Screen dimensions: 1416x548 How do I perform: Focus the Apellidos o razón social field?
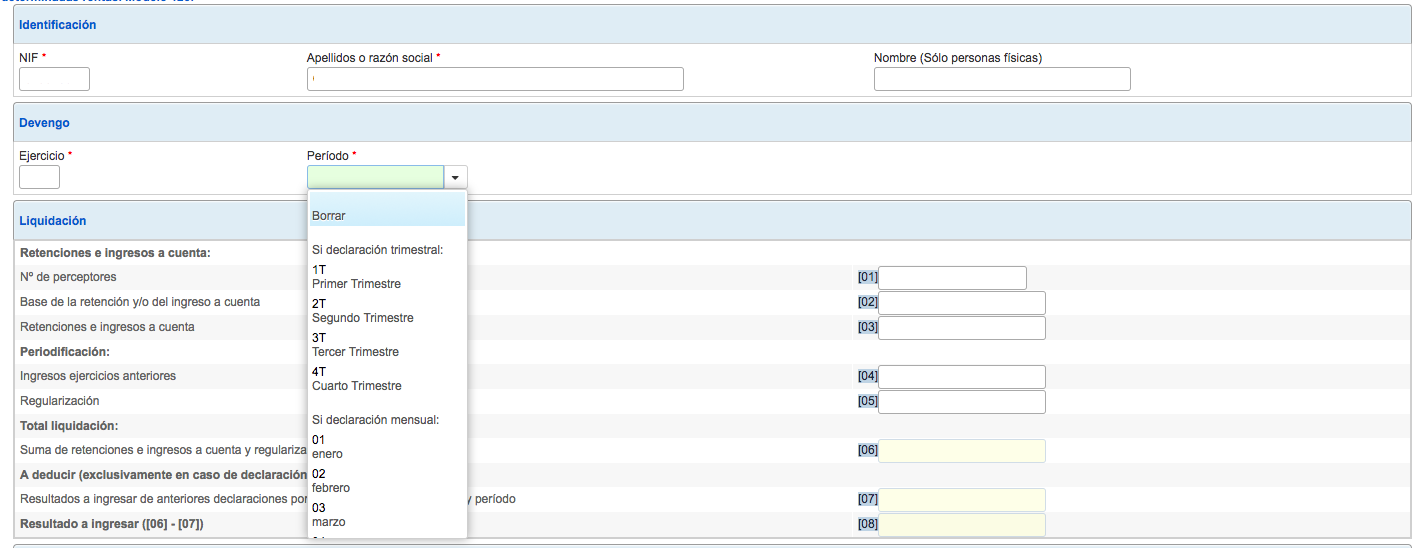(495, 79)
